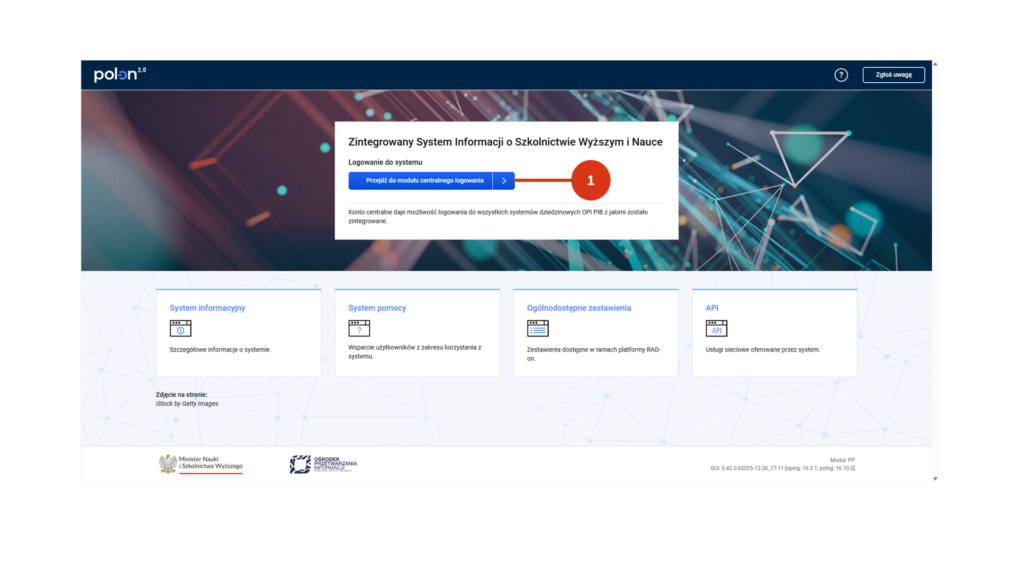Open the Ogólnodostępne zestawienia heading link
The image size is (1024, 576).
click(x=579, y=308)
